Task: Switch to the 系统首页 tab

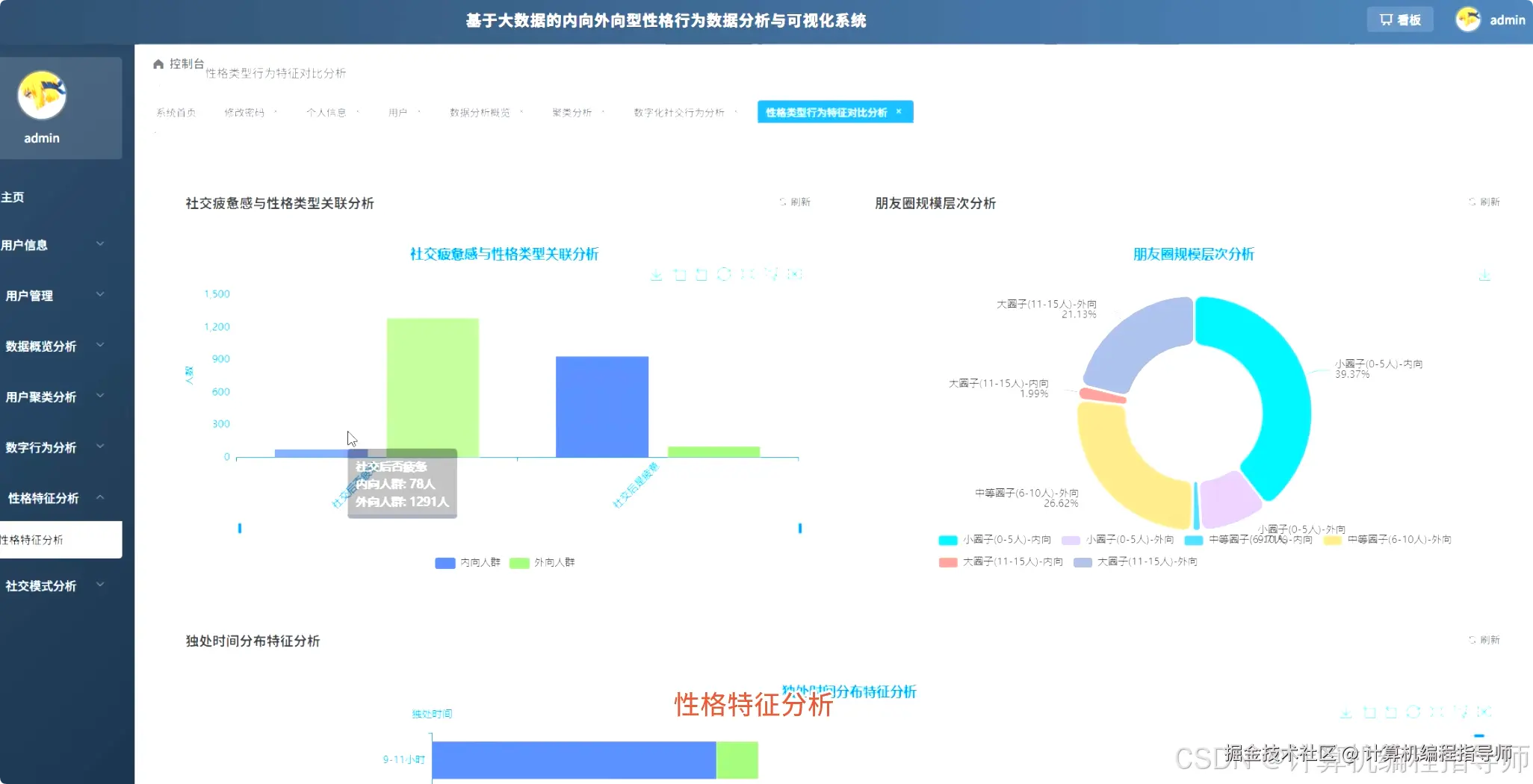Action: (x=176, y=113)
